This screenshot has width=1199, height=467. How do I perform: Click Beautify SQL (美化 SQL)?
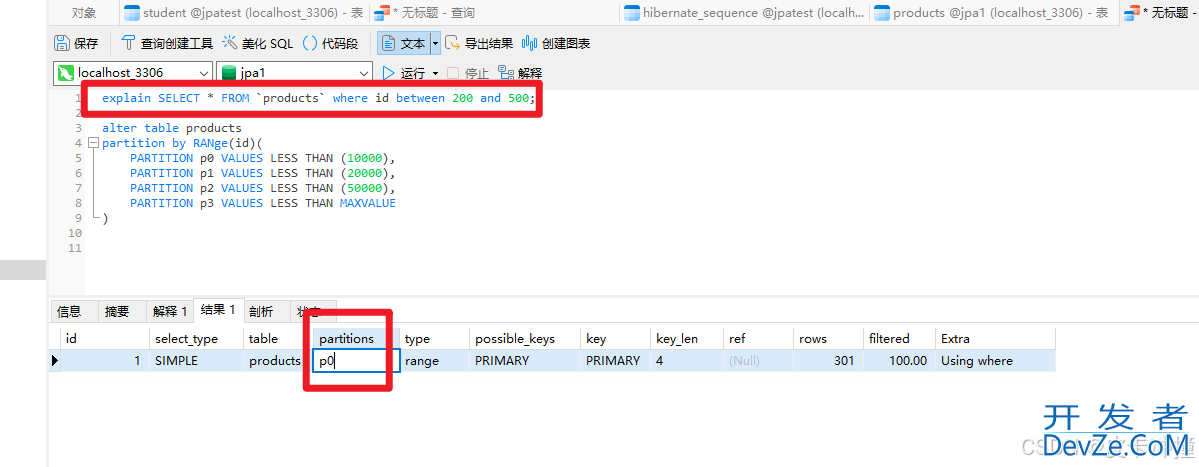click(258, 44)
